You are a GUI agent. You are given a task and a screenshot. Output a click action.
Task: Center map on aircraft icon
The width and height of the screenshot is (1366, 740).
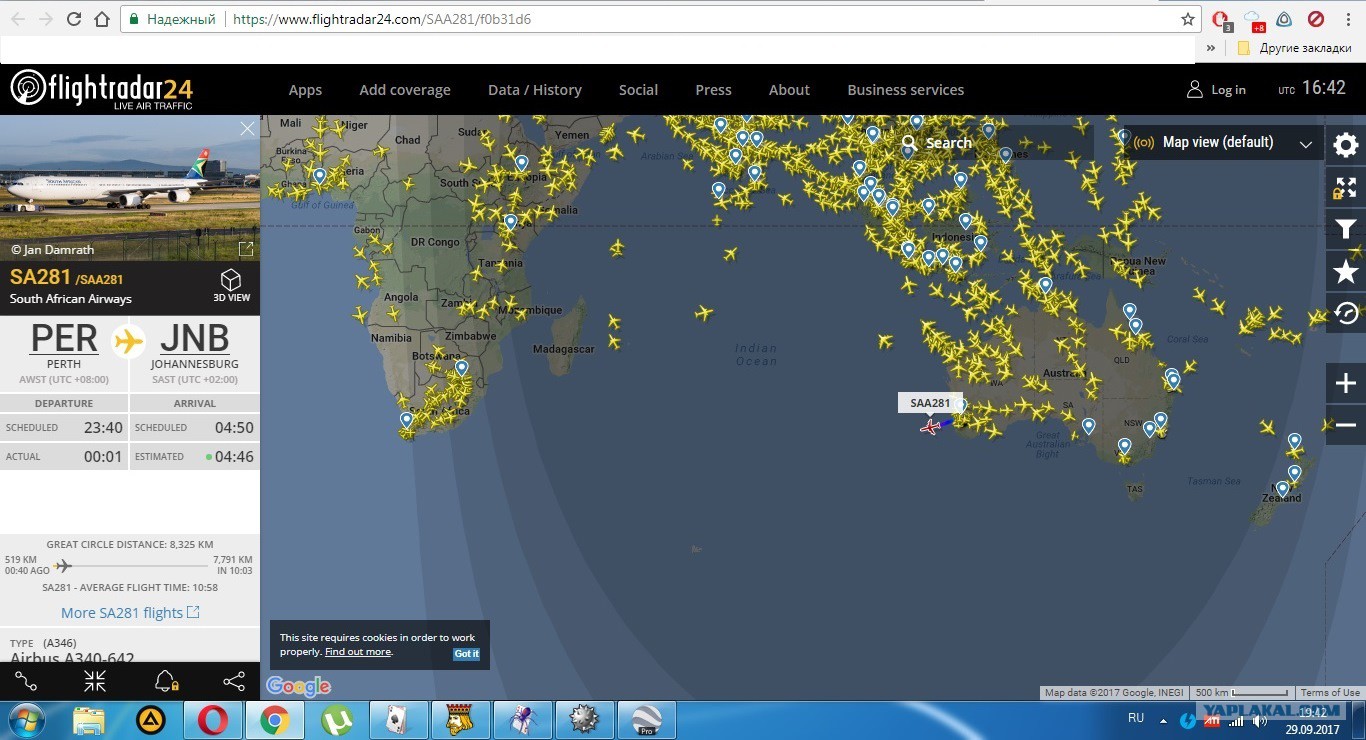pos(95,681)
